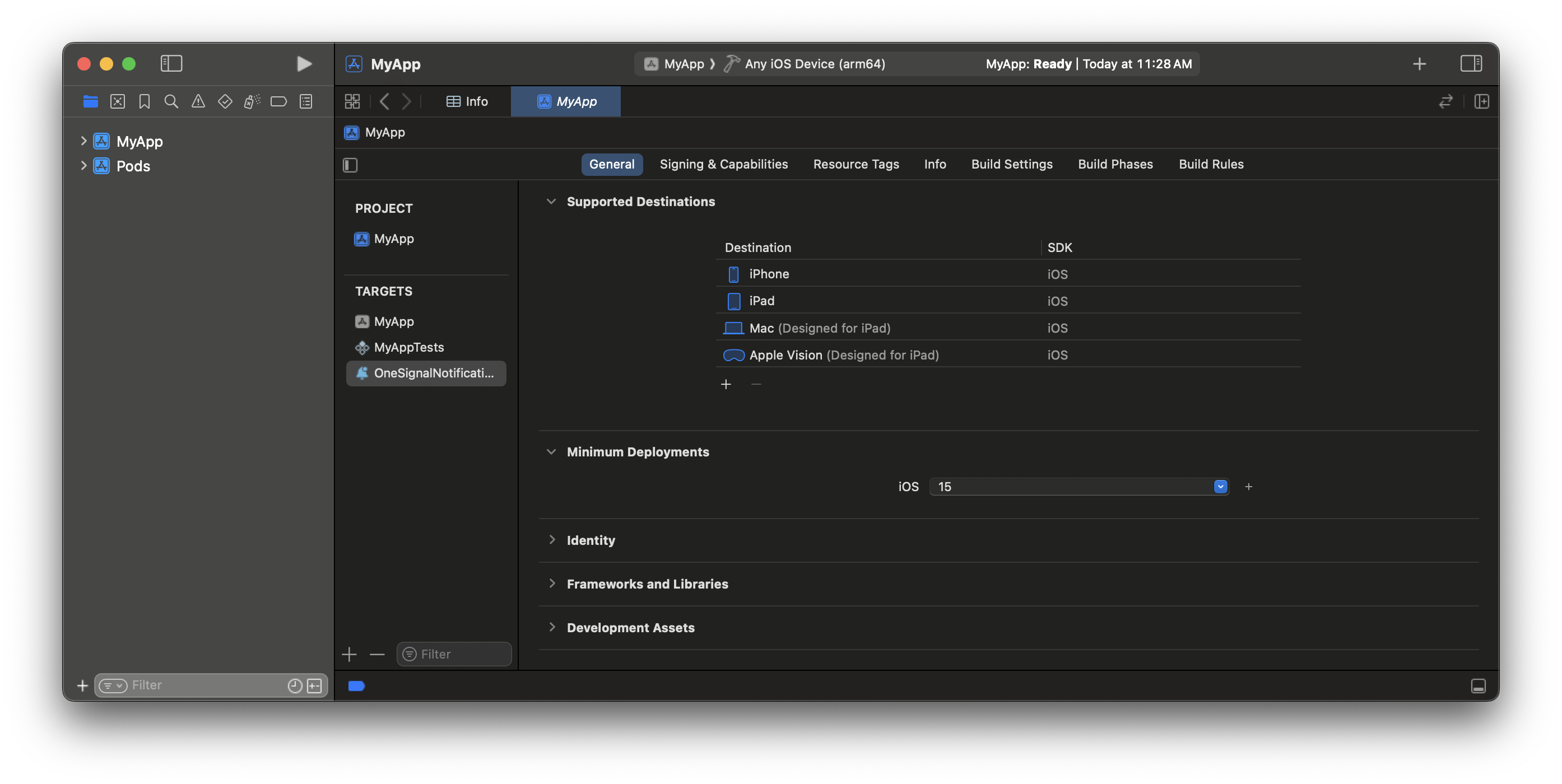The image size is (1562, 784).
Task: Add another minimum deployment platform
Action: [1248, 487]
